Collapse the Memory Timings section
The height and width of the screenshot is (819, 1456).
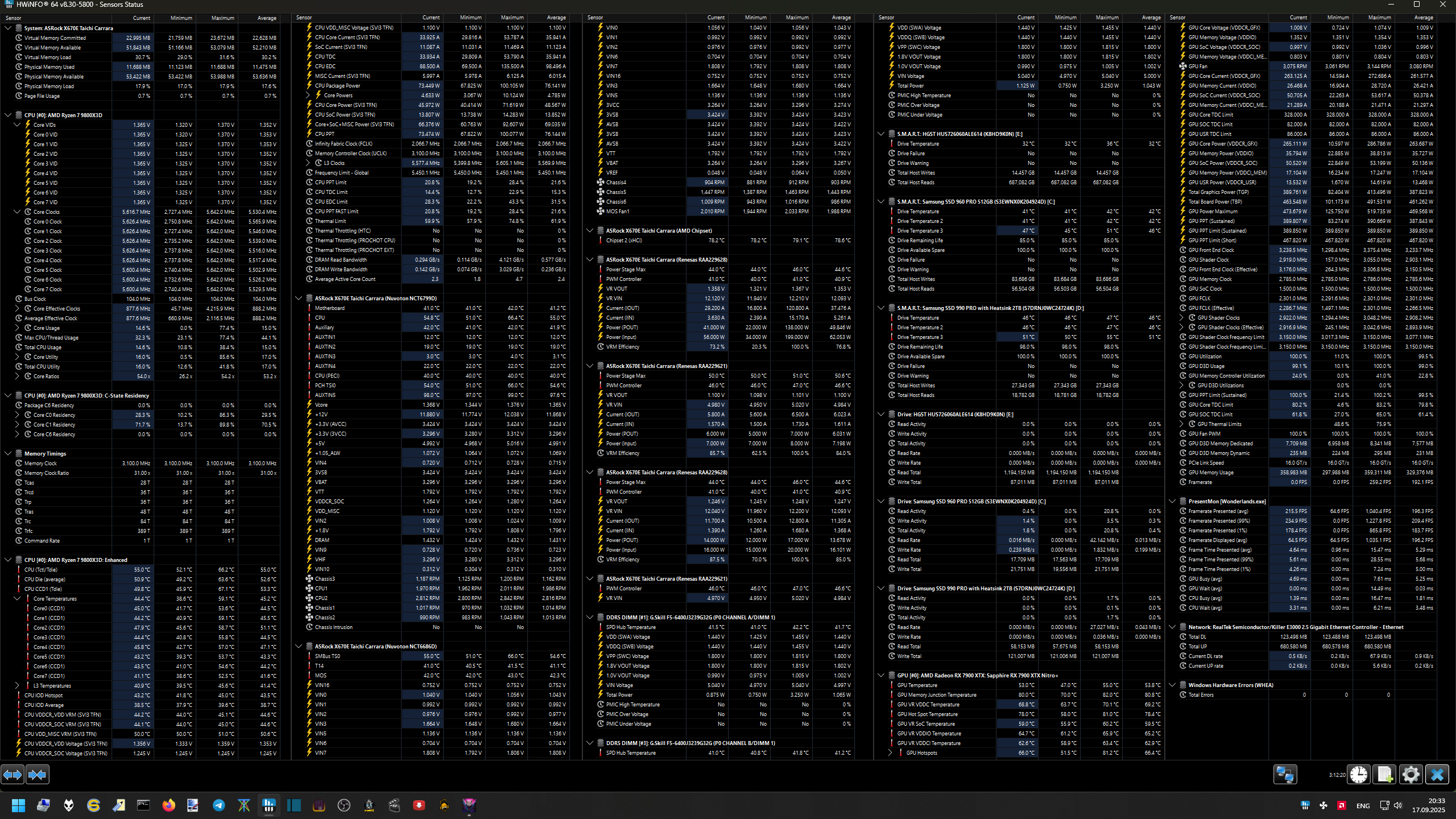point(8,454)
